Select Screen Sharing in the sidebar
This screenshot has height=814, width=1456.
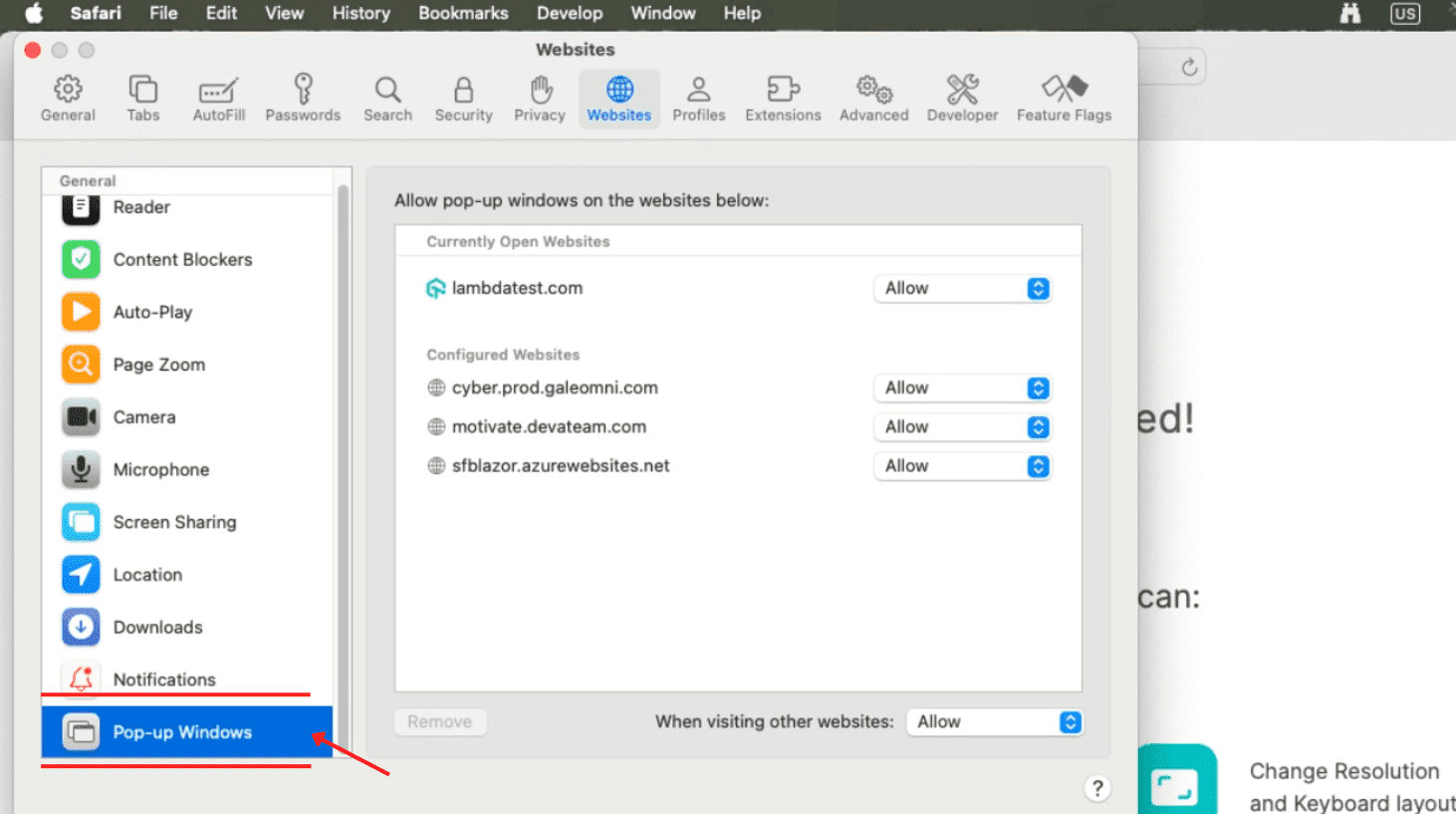point(187,522)
